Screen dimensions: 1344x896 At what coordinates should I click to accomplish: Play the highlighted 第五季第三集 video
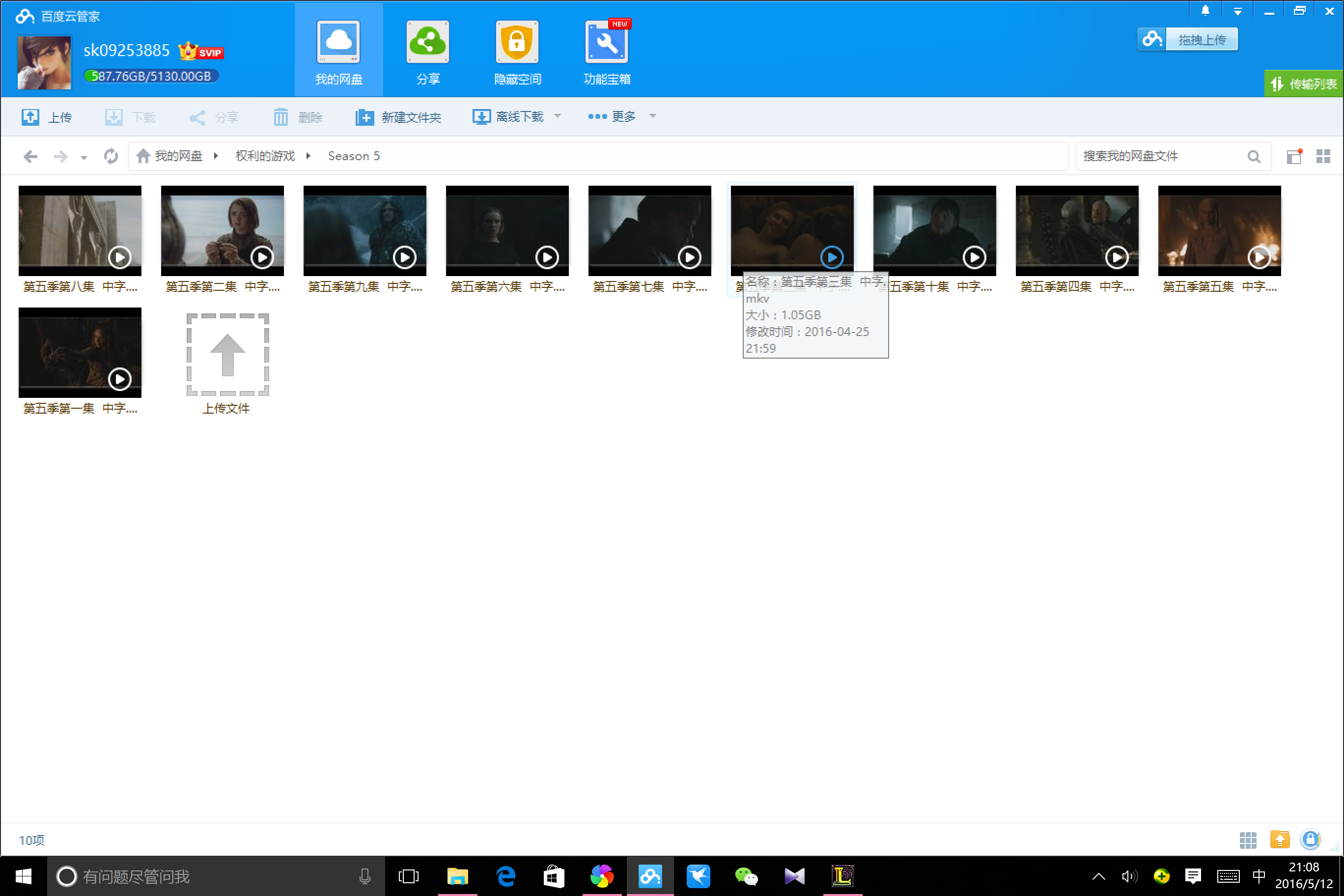point(832,257)
